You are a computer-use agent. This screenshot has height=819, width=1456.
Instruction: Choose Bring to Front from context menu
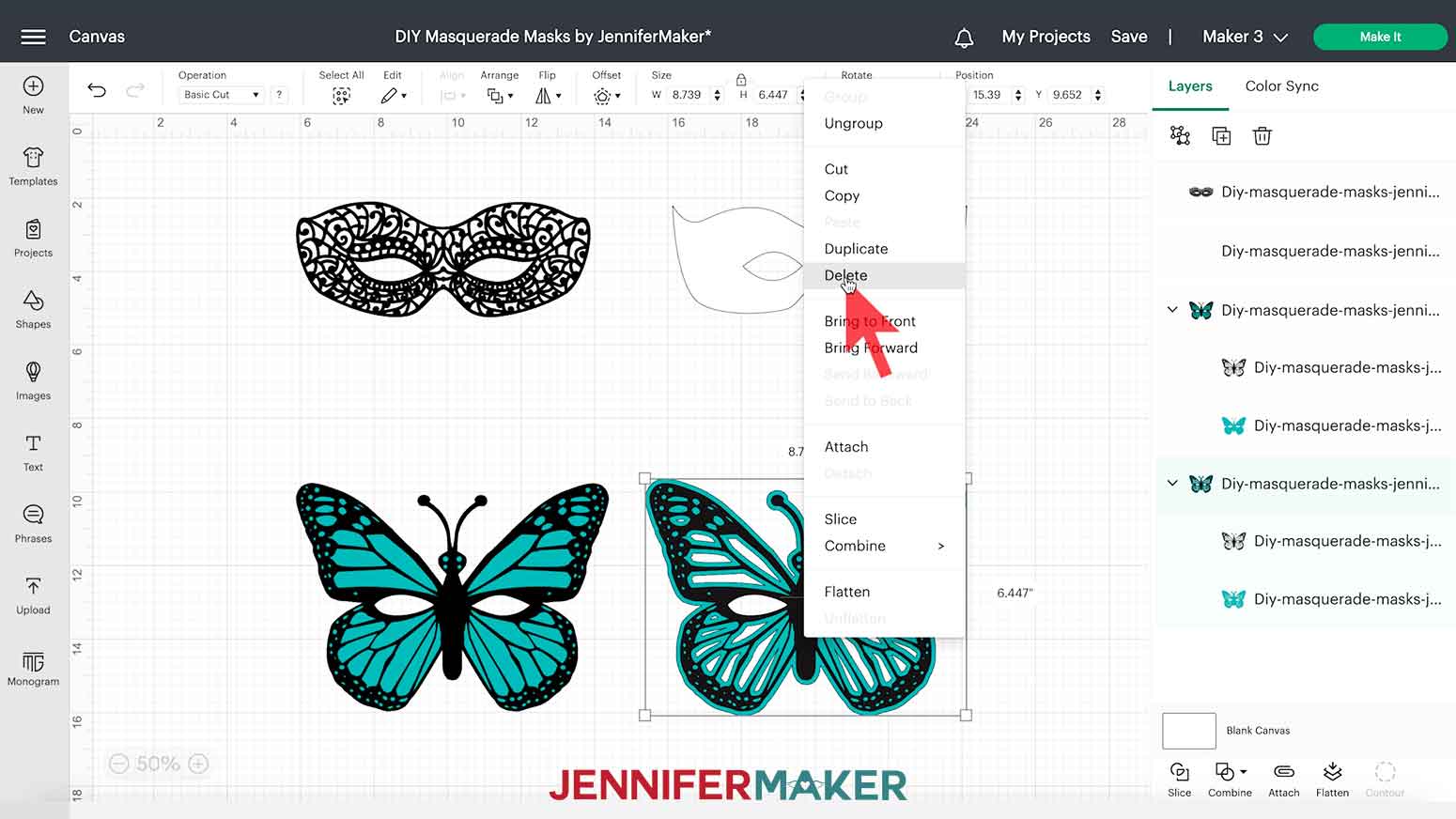870,321
